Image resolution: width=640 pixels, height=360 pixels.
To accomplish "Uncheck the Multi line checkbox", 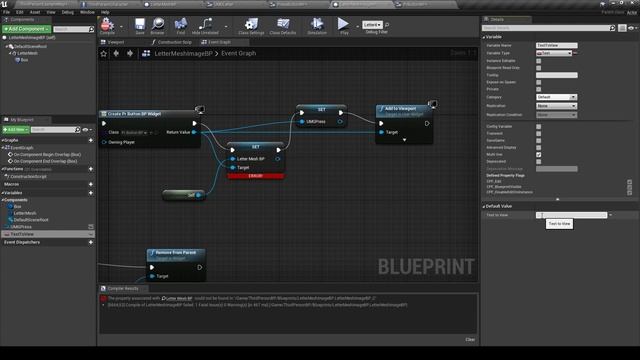I will pyautogui.click(x=538, y=155).
